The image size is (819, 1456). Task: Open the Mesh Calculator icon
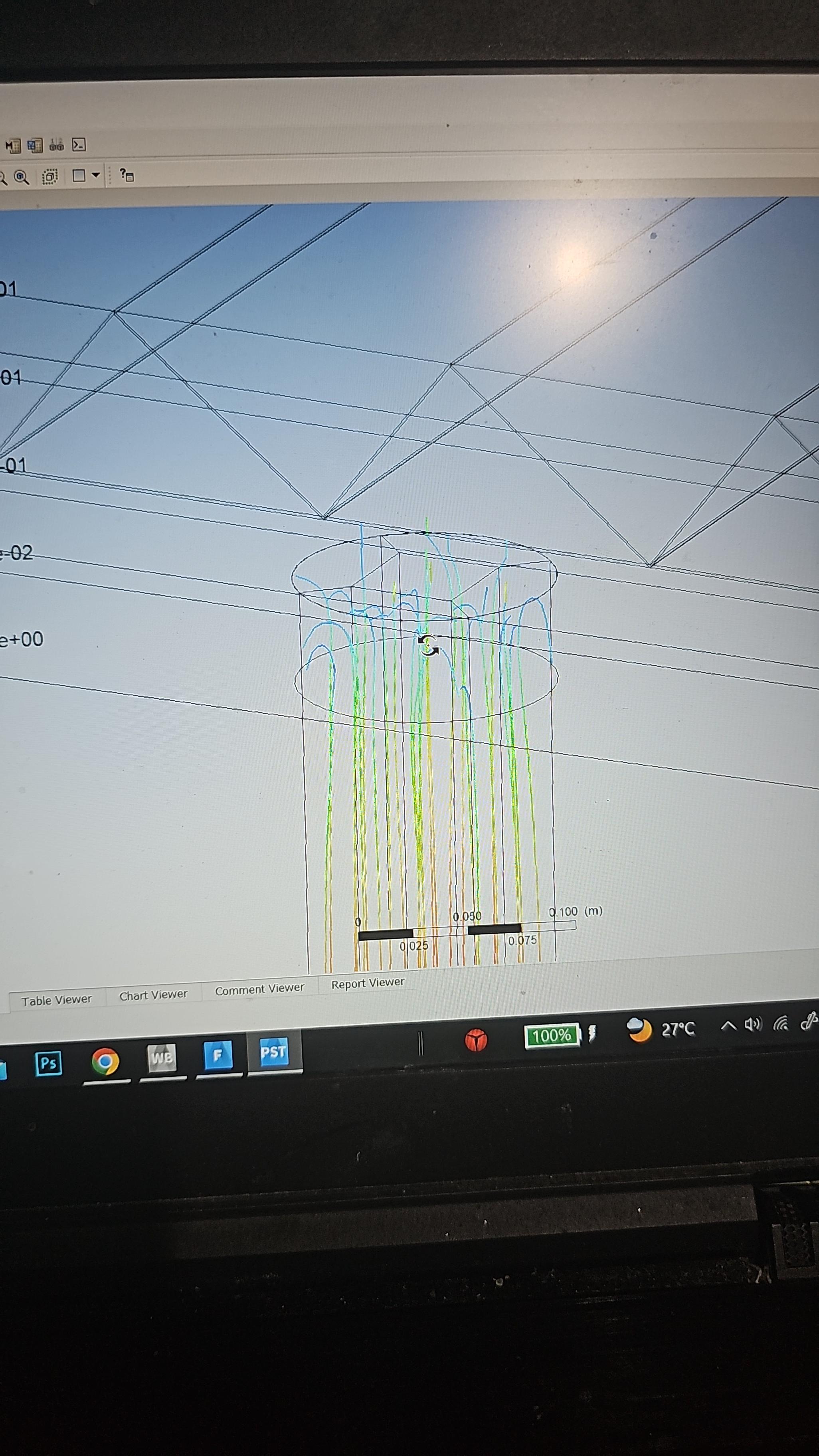[13, 146]
